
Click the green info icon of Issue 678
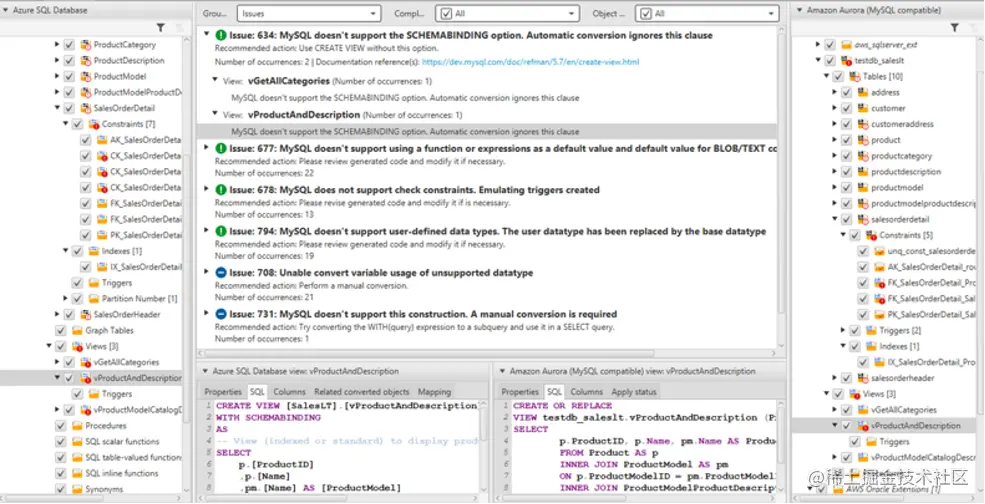(220, 190)
